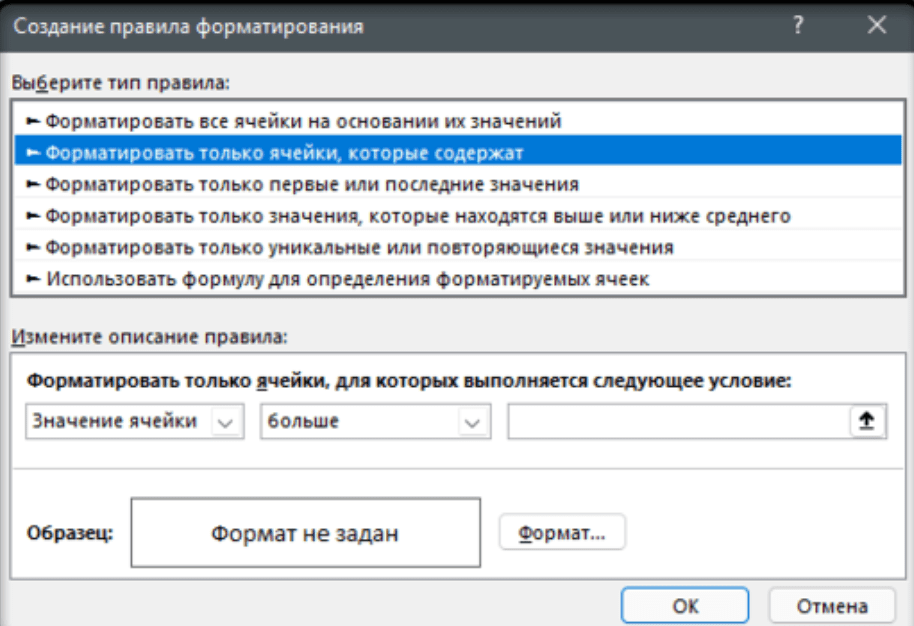Open the "Формат..." settings button
Screen dimensions: 914x626
point(562,533)
